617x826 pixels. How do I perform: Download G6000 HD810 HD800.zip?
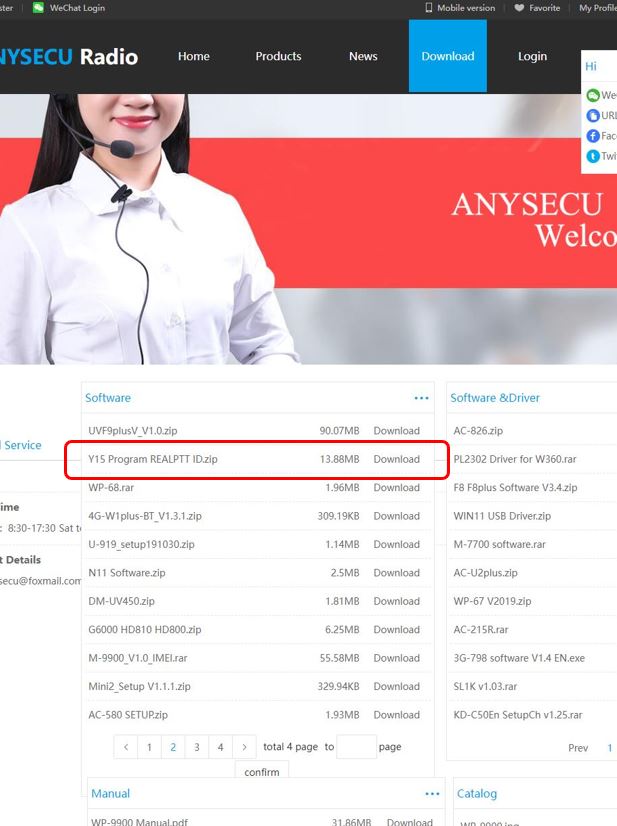(x=396, y=630)
